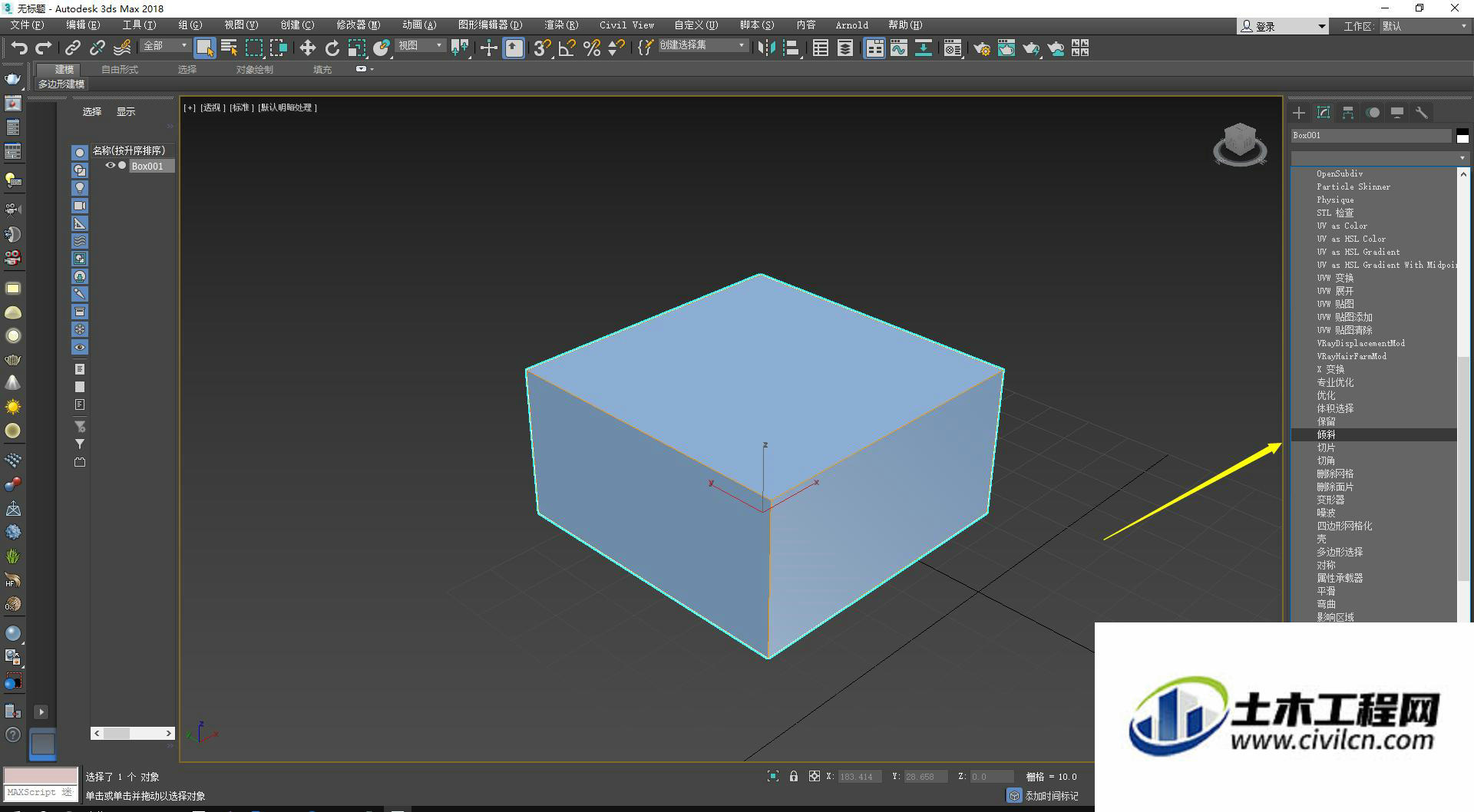Click the 多边形建模 ribbon panel button
Screen dimensions: 1474x812
point(61,84)
